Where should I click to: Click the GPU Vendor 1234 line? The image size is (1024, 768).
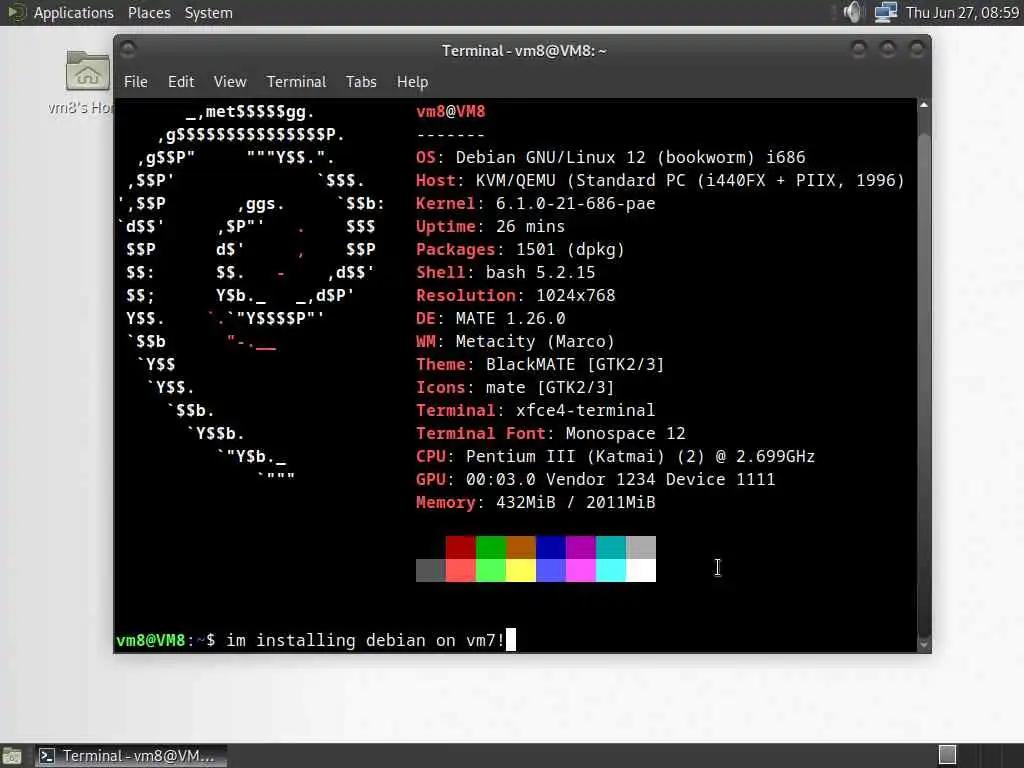[596, 479]
